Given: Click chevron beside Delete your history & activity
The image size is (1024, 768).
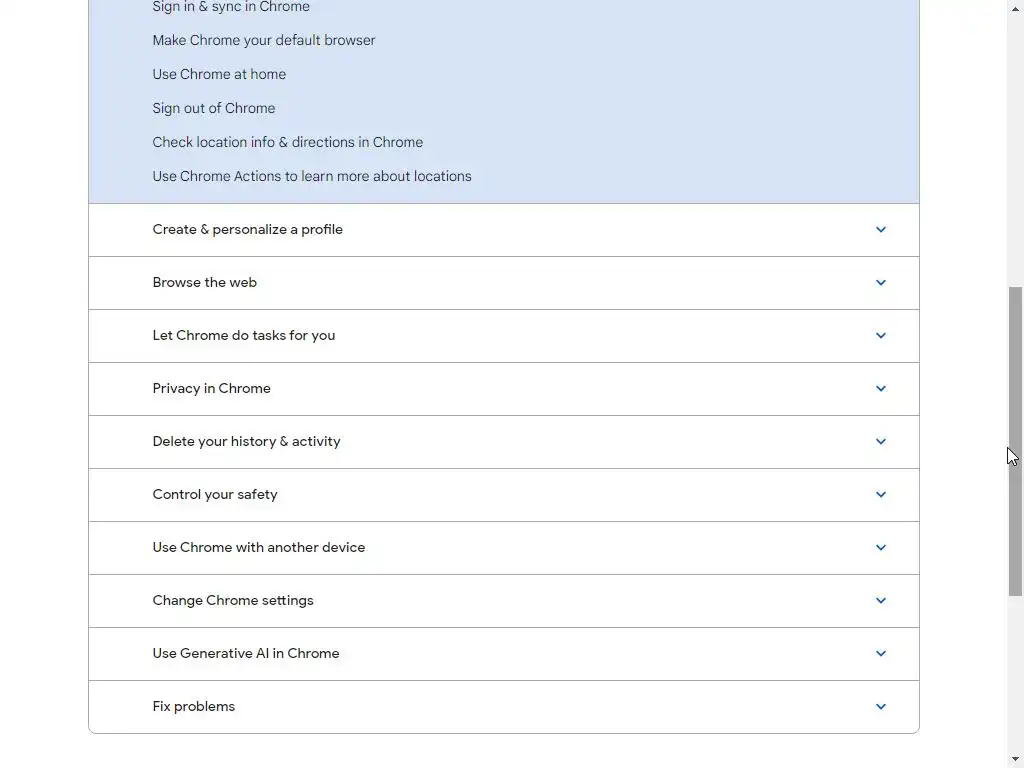Looking at the screenshot, I should coord(880,441).
